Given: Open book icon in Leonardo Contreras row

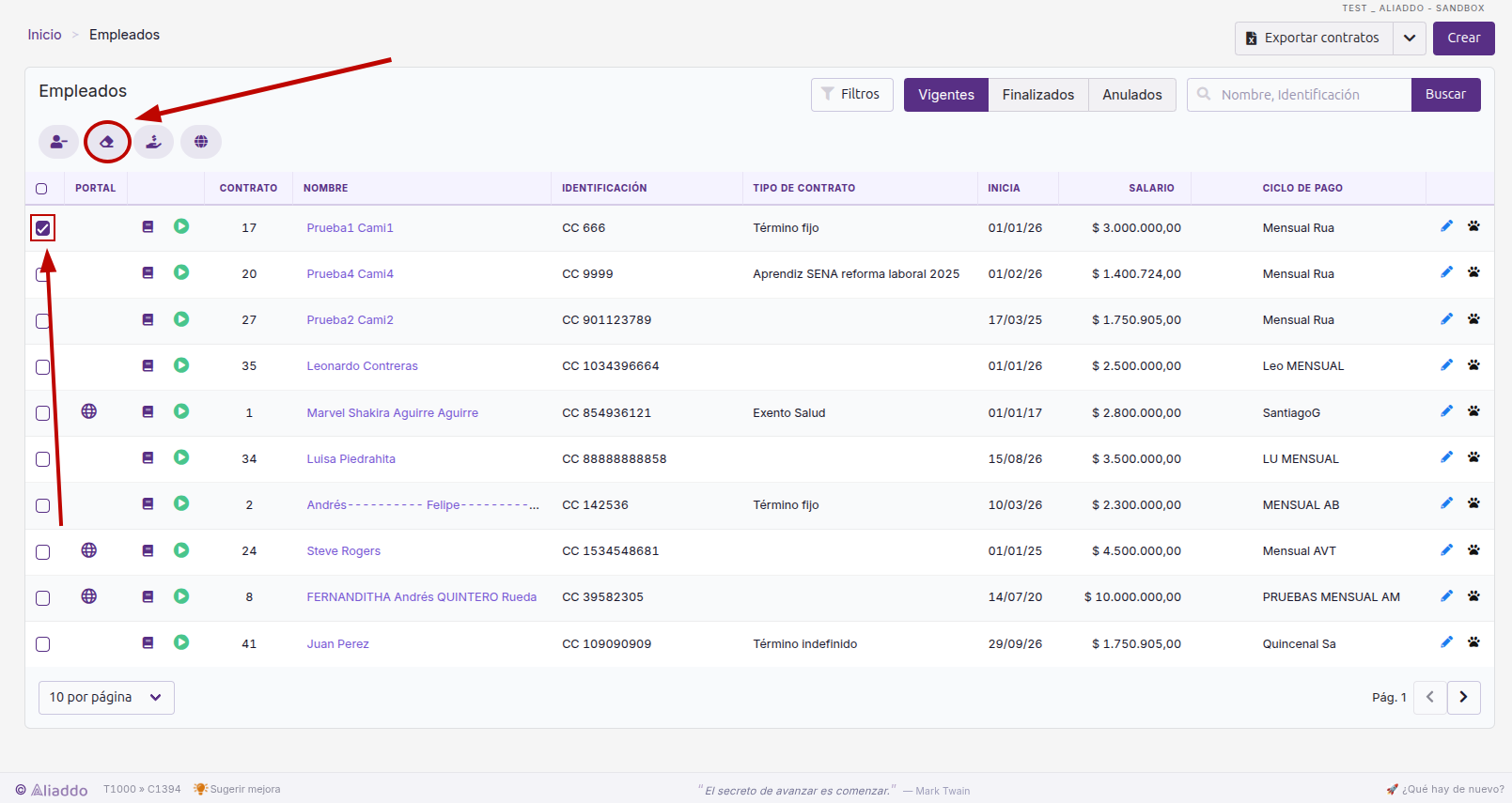Looking at the screenshot, I should [x=148, y=365].
